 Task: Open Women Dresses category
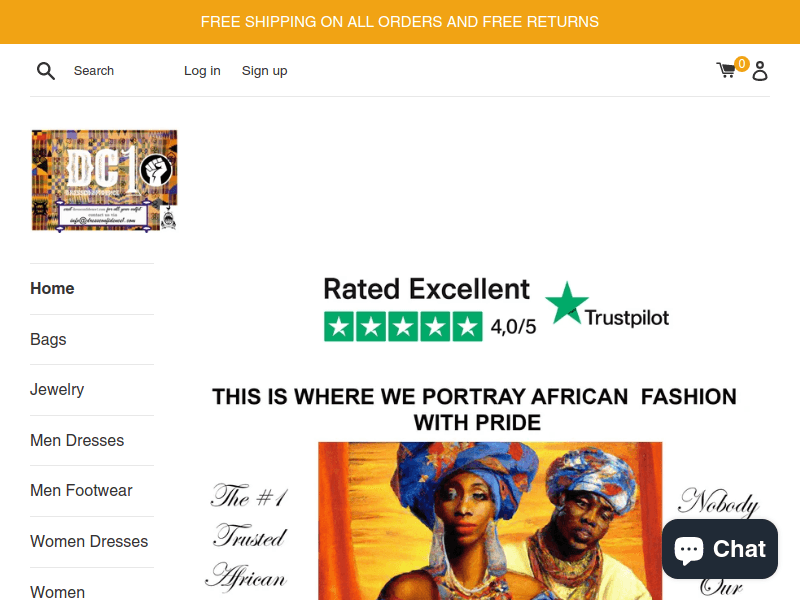coord(89,541)
